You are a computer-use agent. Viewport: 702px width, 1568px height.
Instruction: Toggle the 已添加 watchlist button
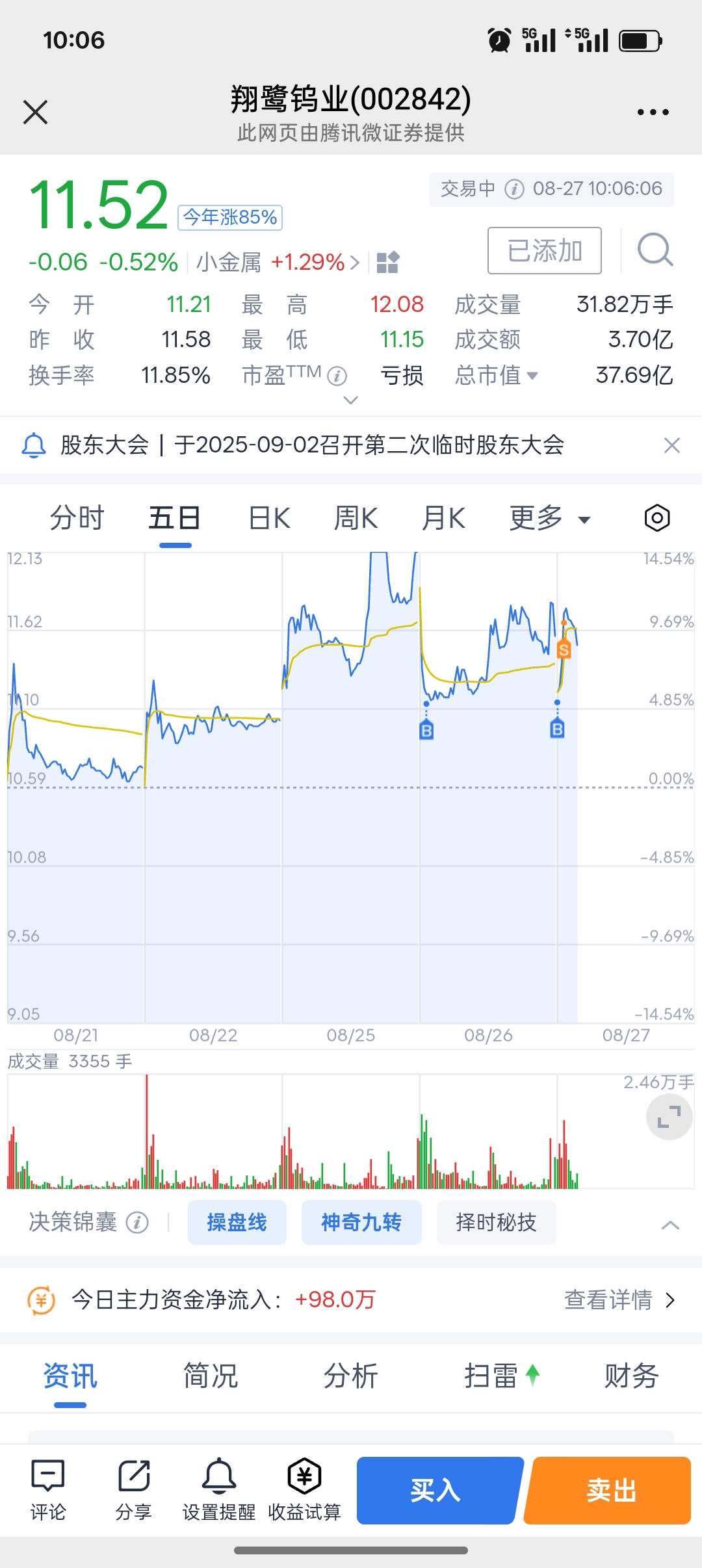point(545,250)
